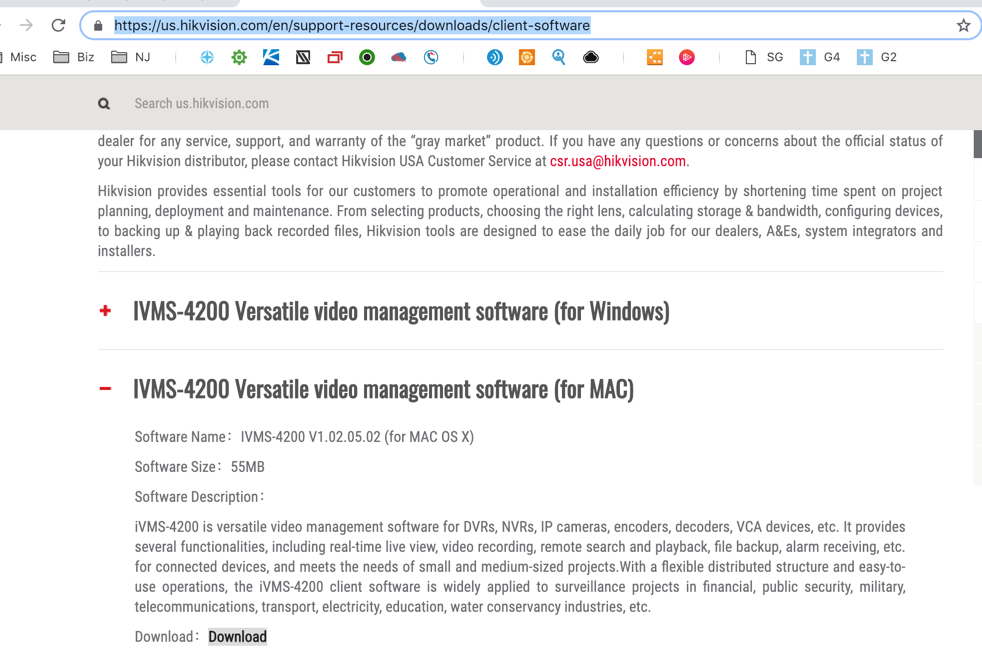Open the NJ bookmarks folder
The width and height of the screenshot is (982, 669).
[x=130, y=57]
